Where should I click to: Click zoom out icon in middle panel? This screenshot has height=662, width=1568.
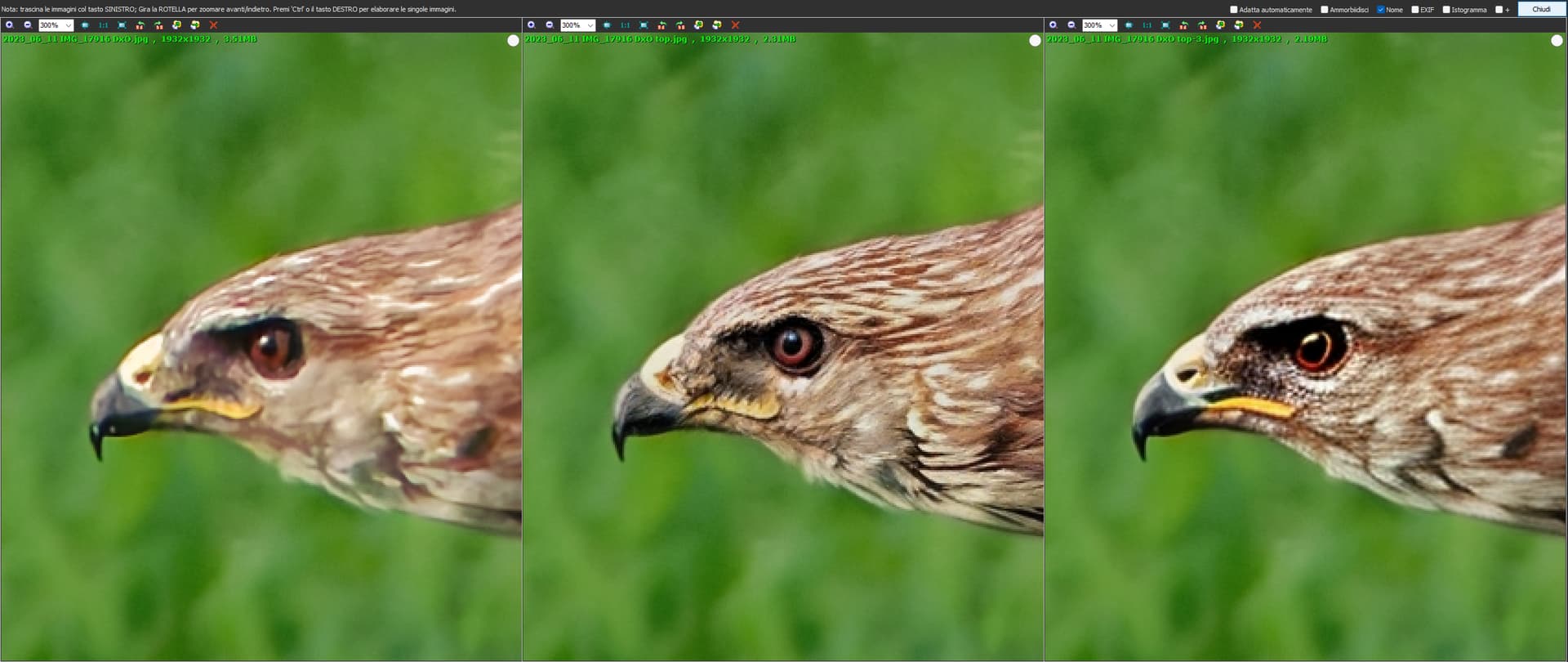coord(550,25)
